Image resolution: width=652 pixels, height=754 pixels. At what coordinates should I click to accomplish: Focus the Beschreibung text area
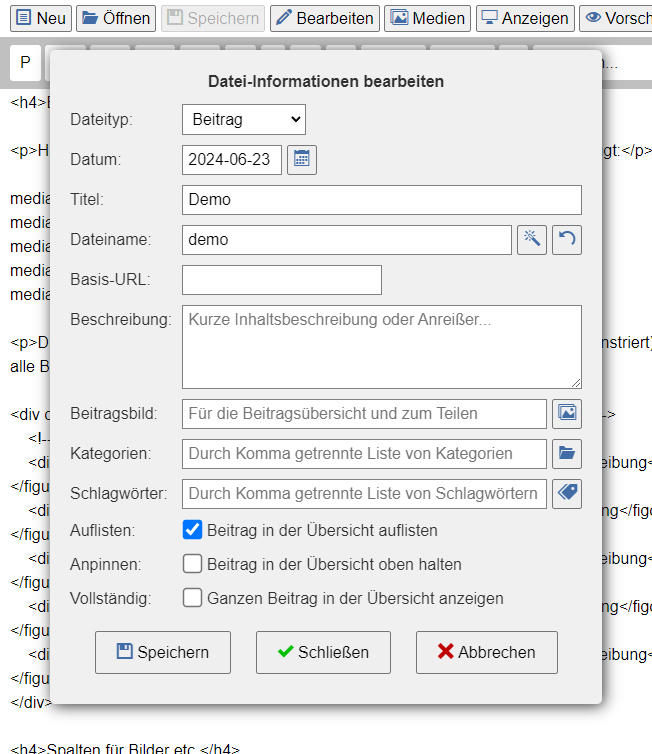381,346
